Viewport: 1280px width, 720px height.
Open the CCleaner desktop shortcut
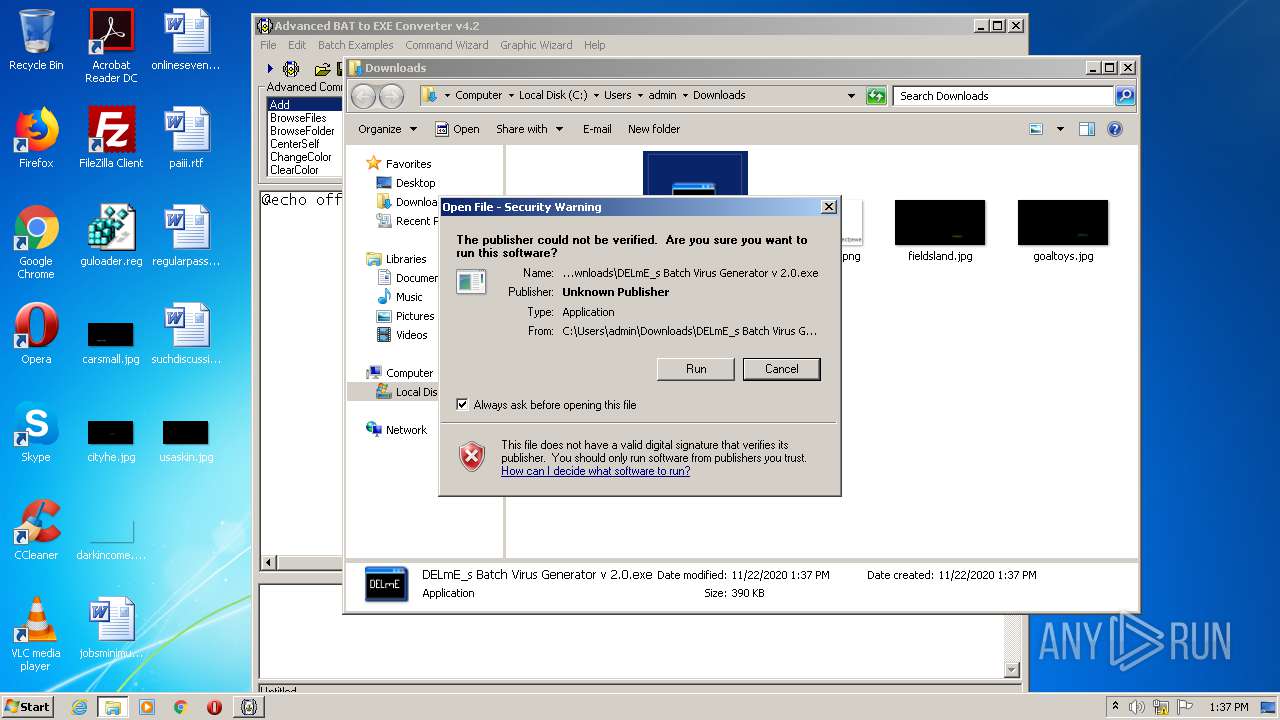point(36,530)
